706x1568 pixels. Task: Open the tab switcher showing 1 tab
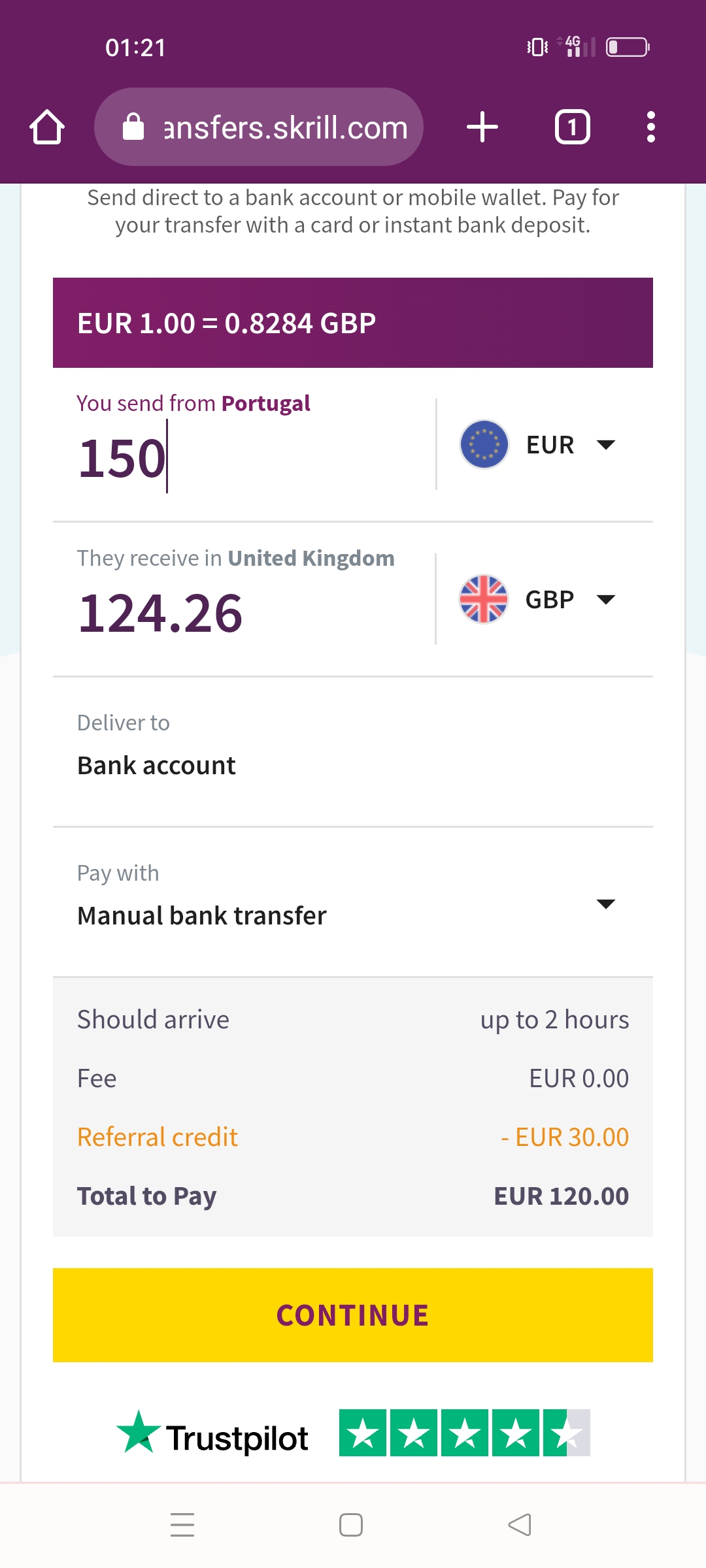pyautogui.click(x=572, y=127)
